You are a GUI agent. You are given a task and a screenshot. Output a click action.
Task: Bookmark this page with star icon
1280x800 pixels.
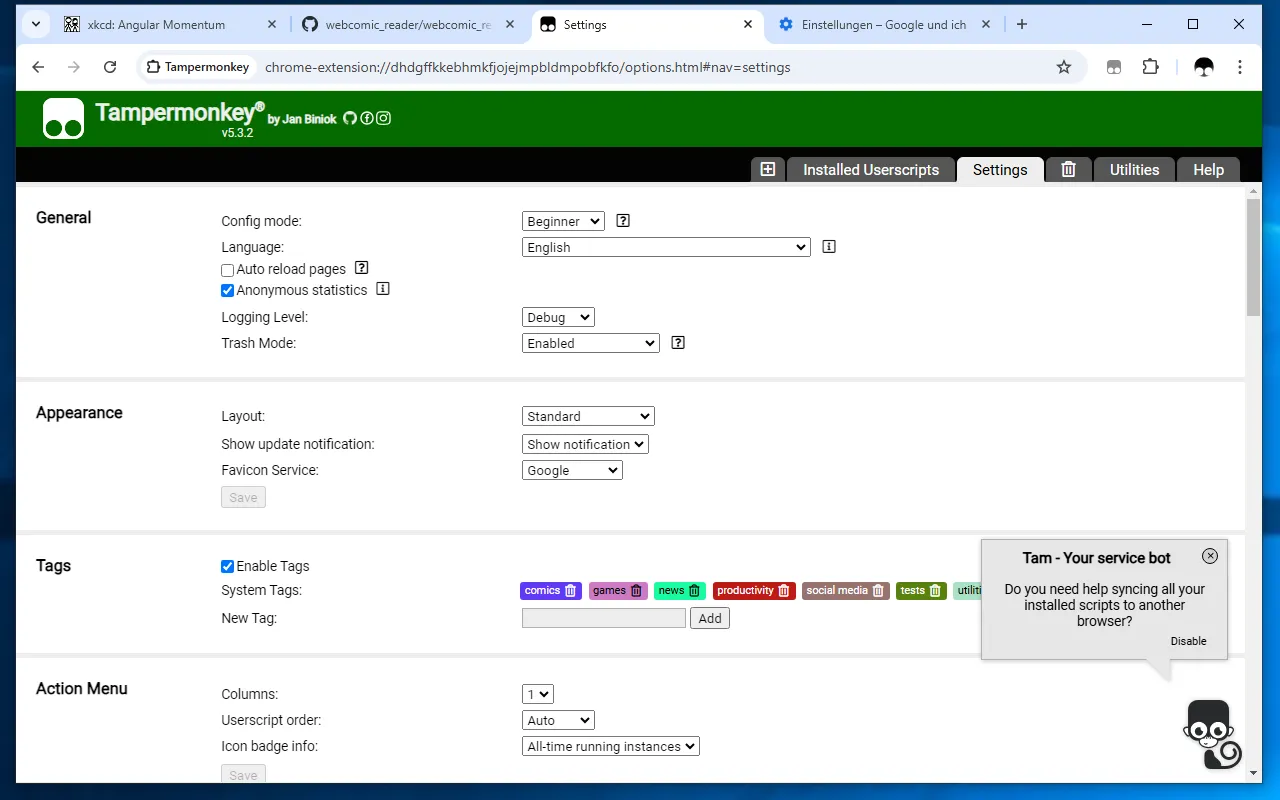(x=1064, y=67)
